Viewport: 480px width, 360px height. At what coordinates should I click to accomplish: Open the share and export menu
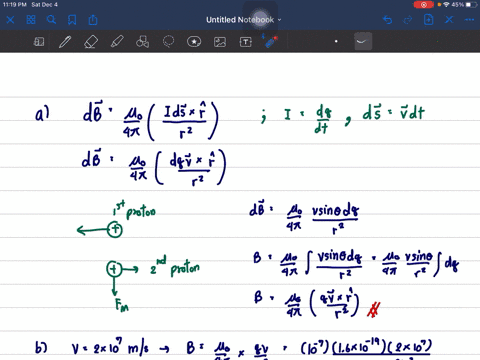[93, 20]
